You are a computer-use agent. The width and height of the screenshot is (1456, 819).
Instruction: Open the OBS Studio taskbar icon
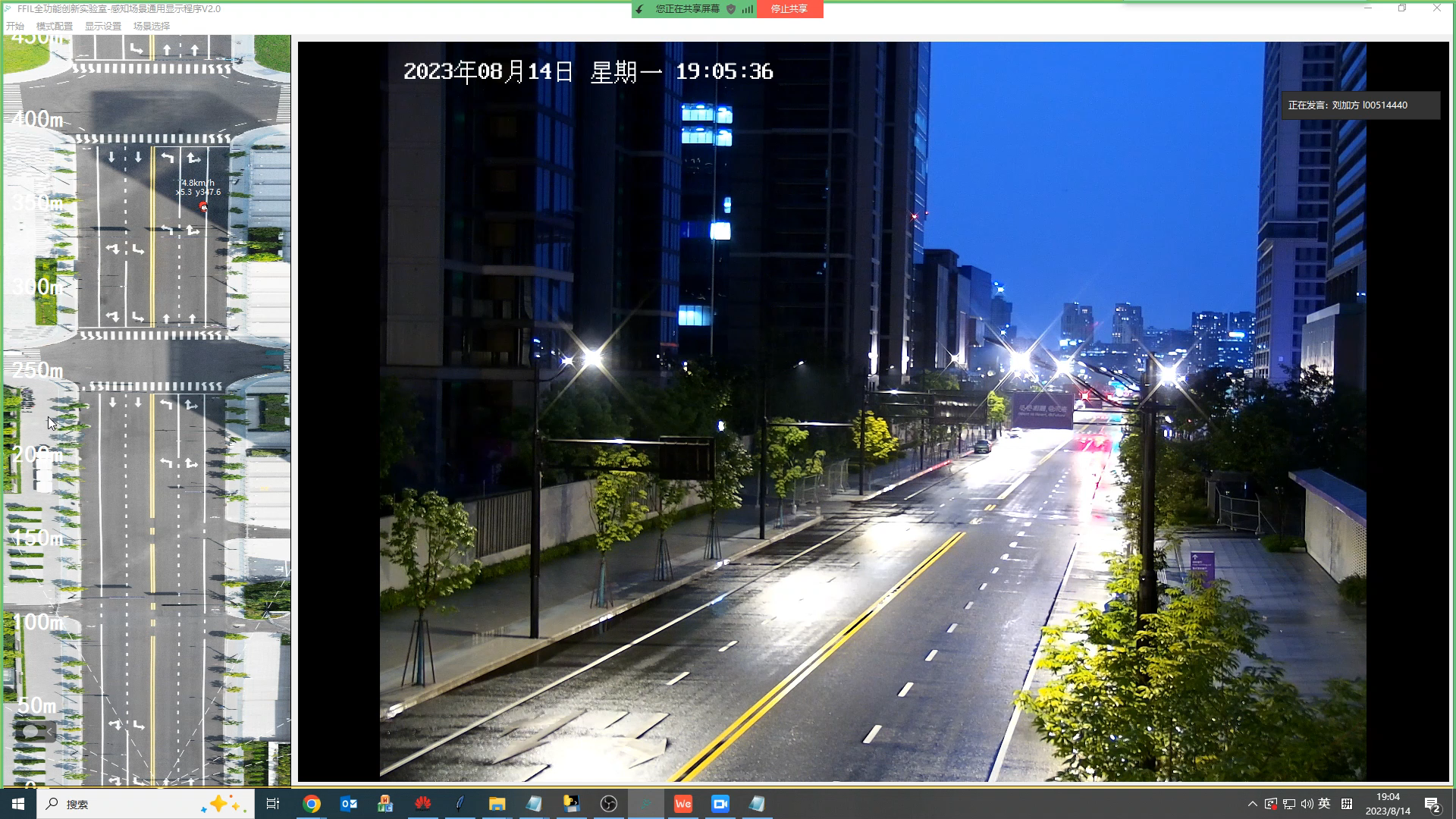pos(608,804)
